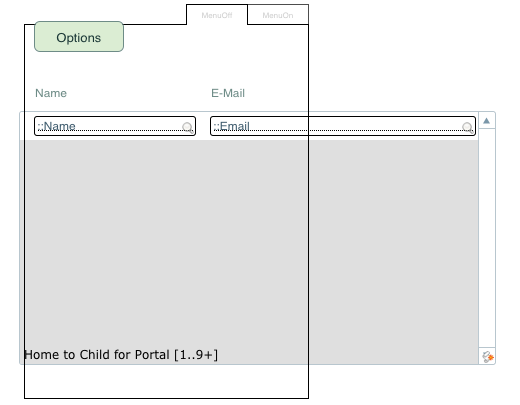Click tab panel's empty space between Options and Name label
The height and width of the screenshot is (405, 520).
100,68
